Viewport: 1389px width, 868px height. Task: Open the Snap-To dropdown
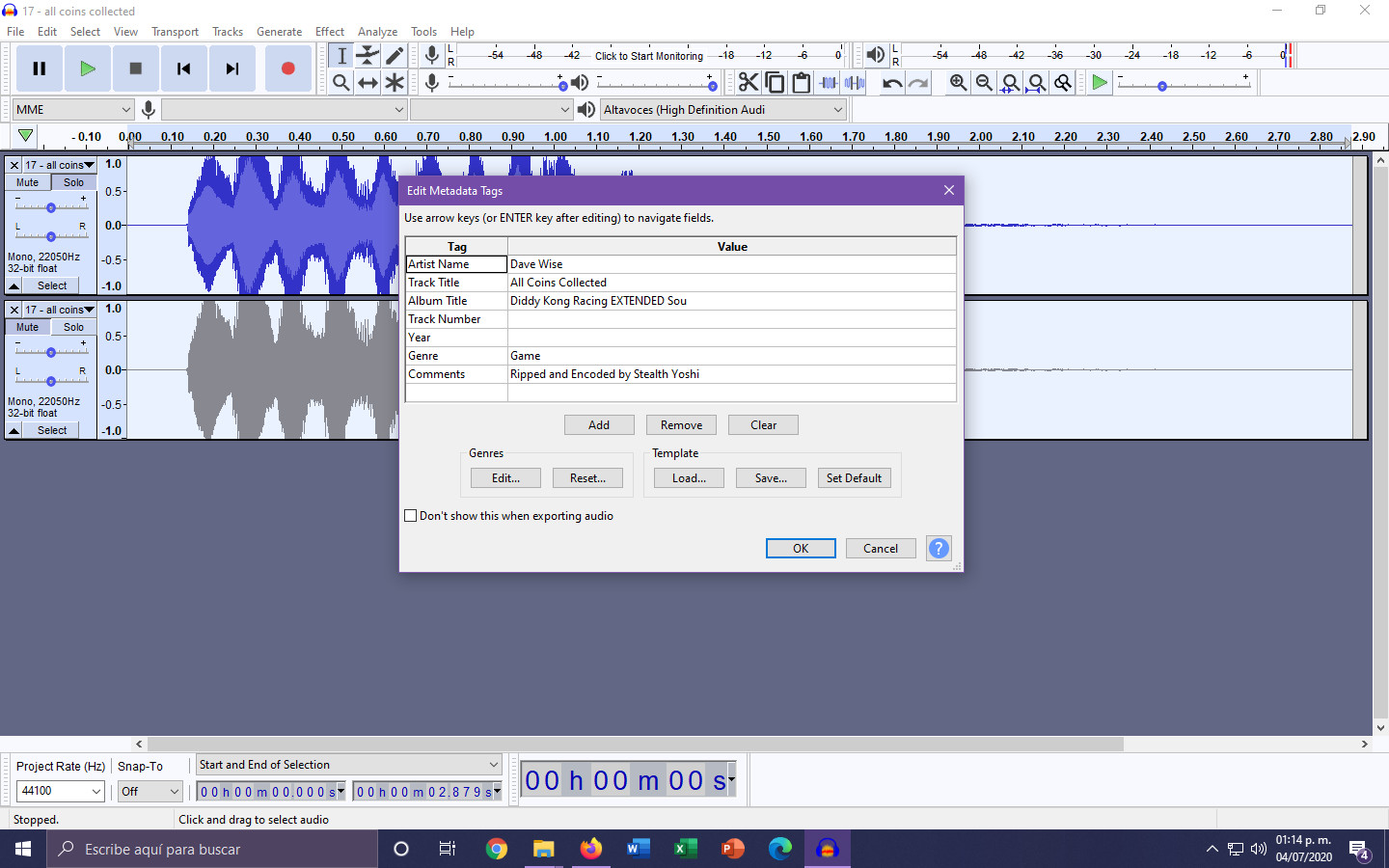tap(150, 790)
